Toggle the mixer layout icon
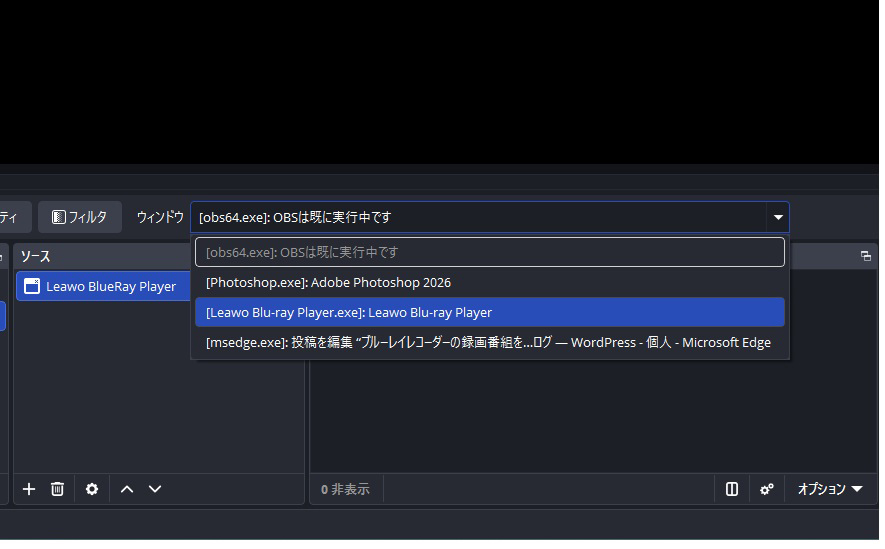The image size is (885, 549). click(731, 489)
